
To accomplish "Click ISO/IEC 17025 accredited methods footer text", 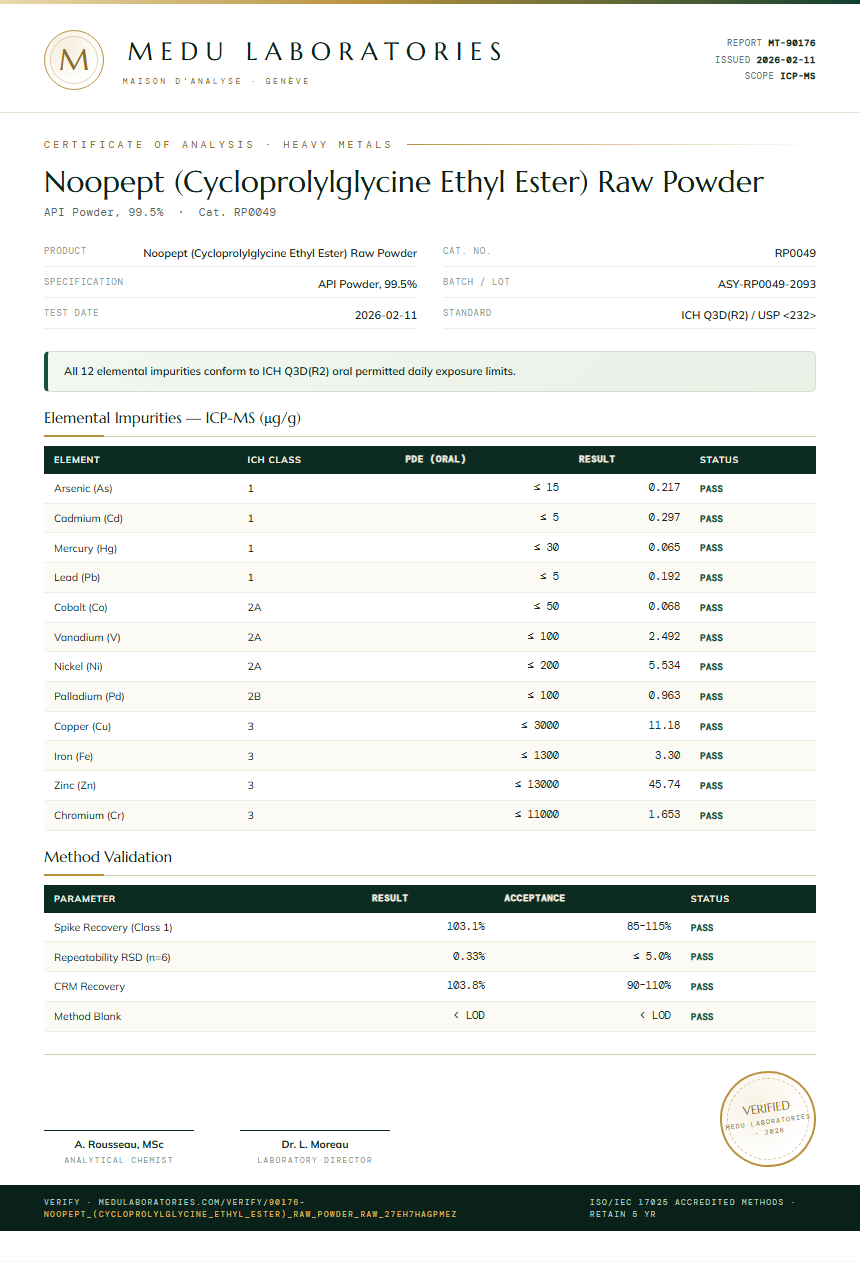I will (692, 1208).
